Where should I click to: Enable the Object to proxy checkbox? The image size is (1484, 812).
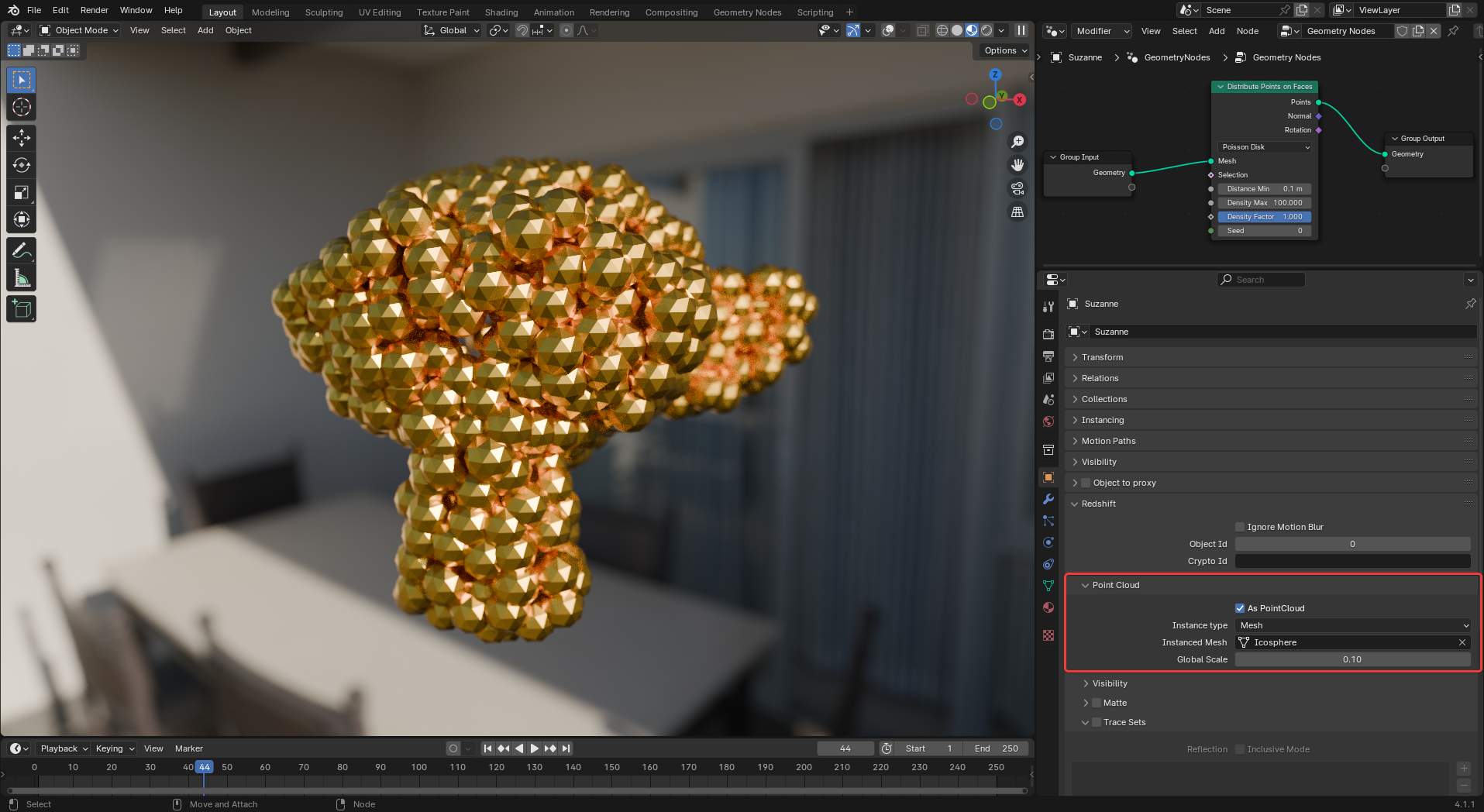[x=1086, y=483]
